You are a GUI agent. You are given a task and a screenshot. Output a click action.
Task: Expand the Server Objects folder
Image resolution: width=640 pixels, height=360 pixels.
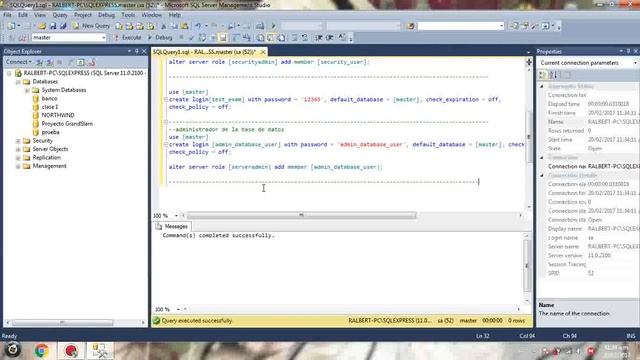pyautogui.click(x=18, y=149)
